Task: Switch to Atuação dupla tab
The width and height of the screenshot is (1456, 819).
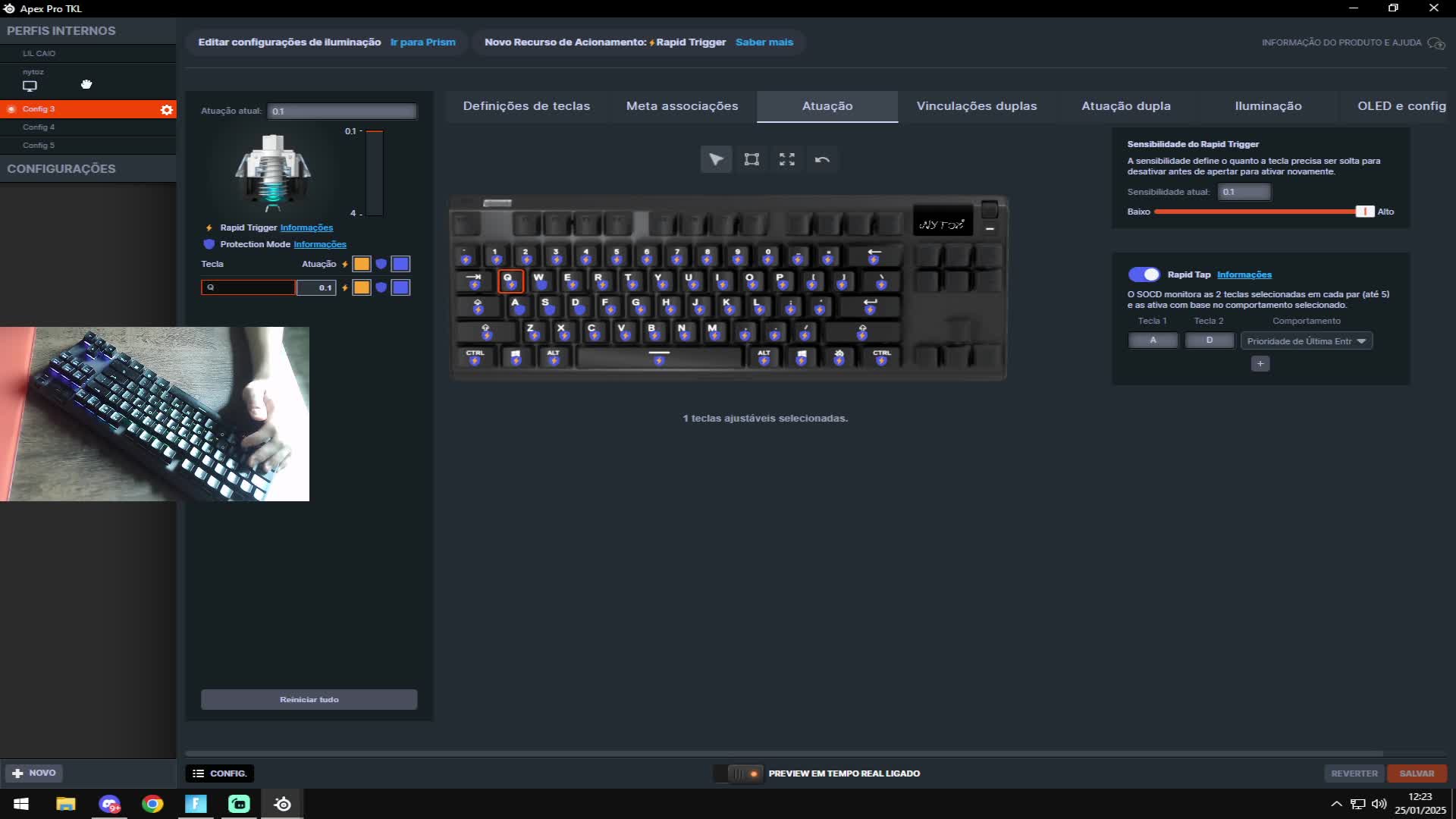Action: point(1126,106)
